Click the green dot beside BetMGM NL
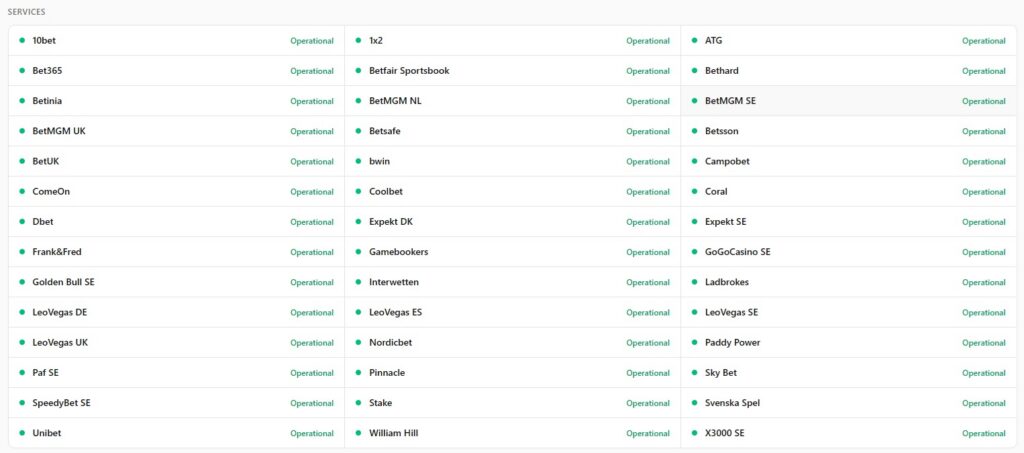 tap(359, 101)
